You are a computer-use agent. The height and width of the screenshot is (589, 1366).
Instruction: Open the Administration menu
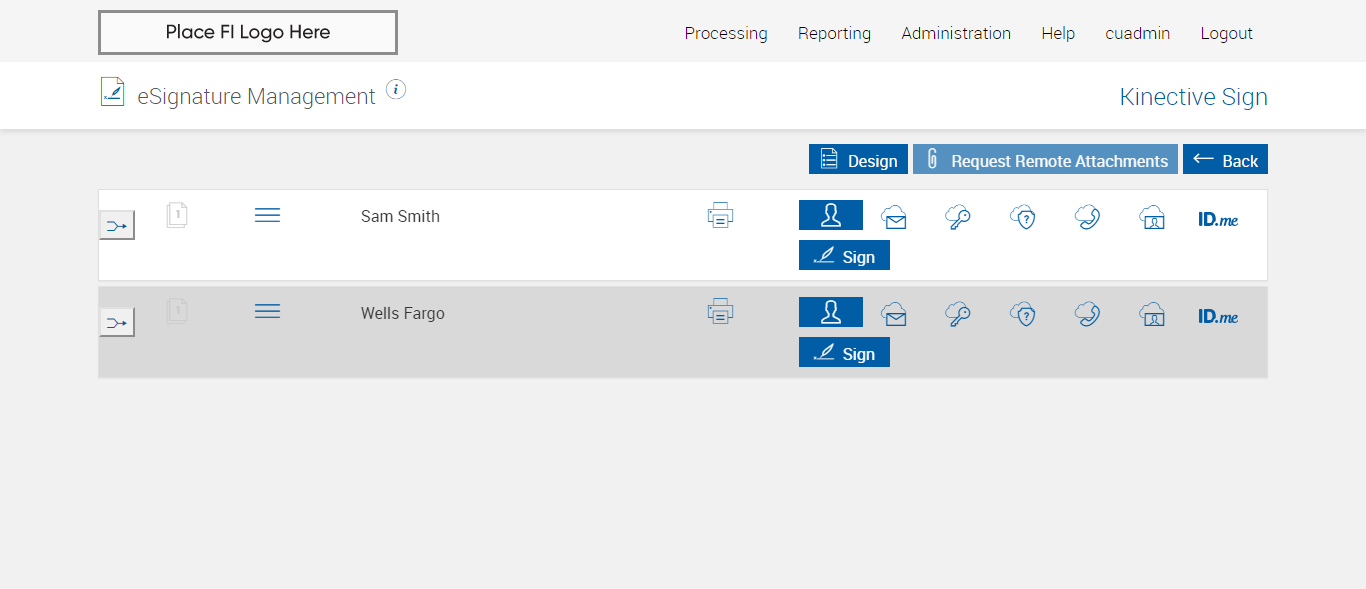point(956,33)
